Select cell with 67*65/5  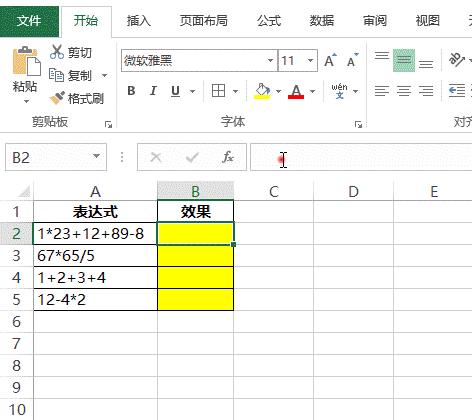click(95, 256)
